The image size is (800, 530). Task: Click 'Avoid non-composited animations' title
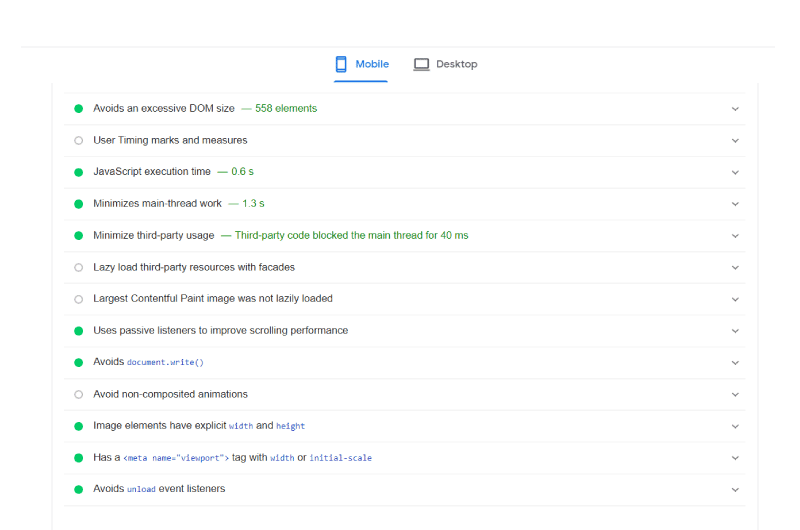pyautogui.click(x=170, y=394)
